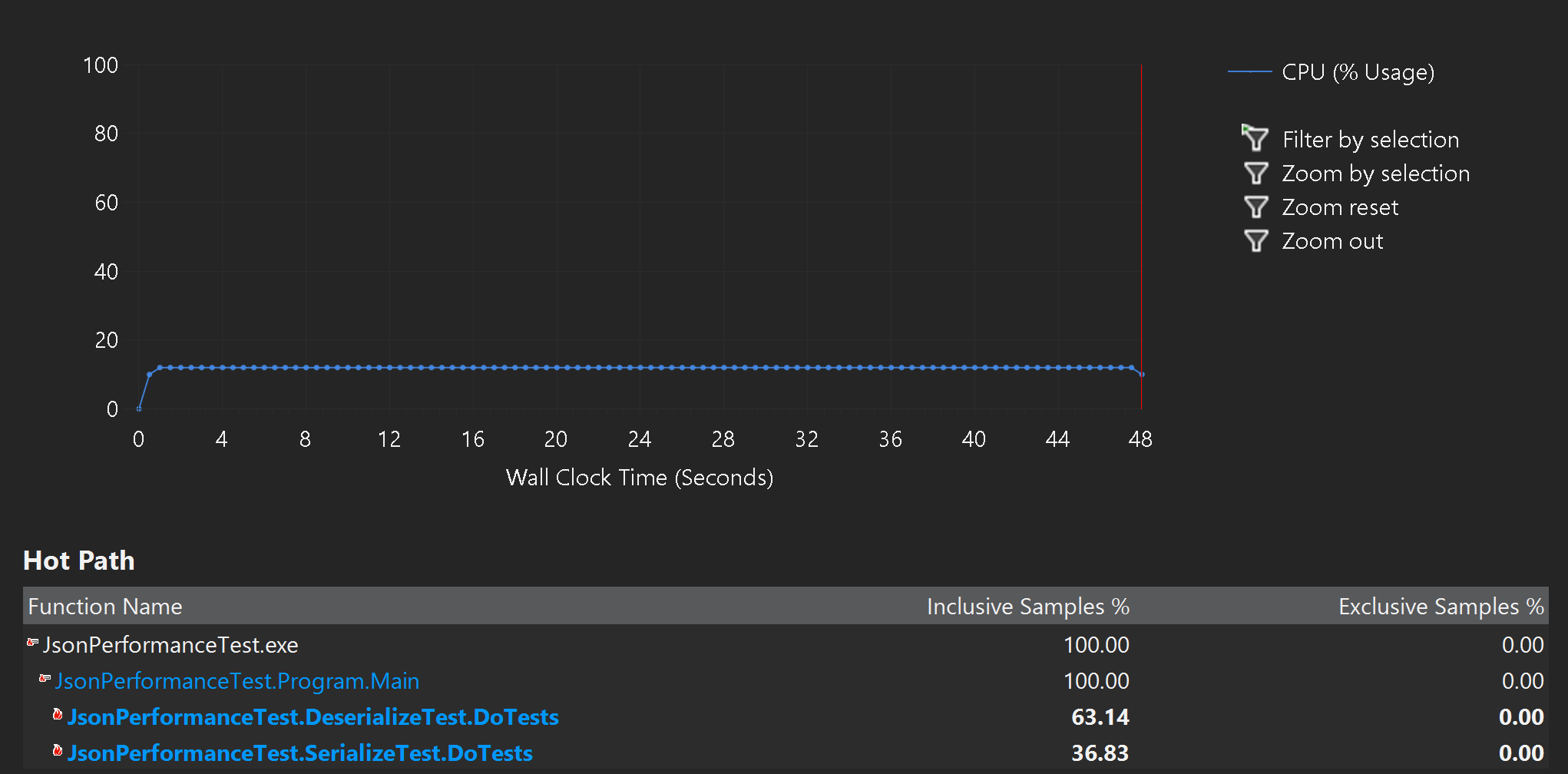Click the Zoom by selection link

(x=1376, y=174)
